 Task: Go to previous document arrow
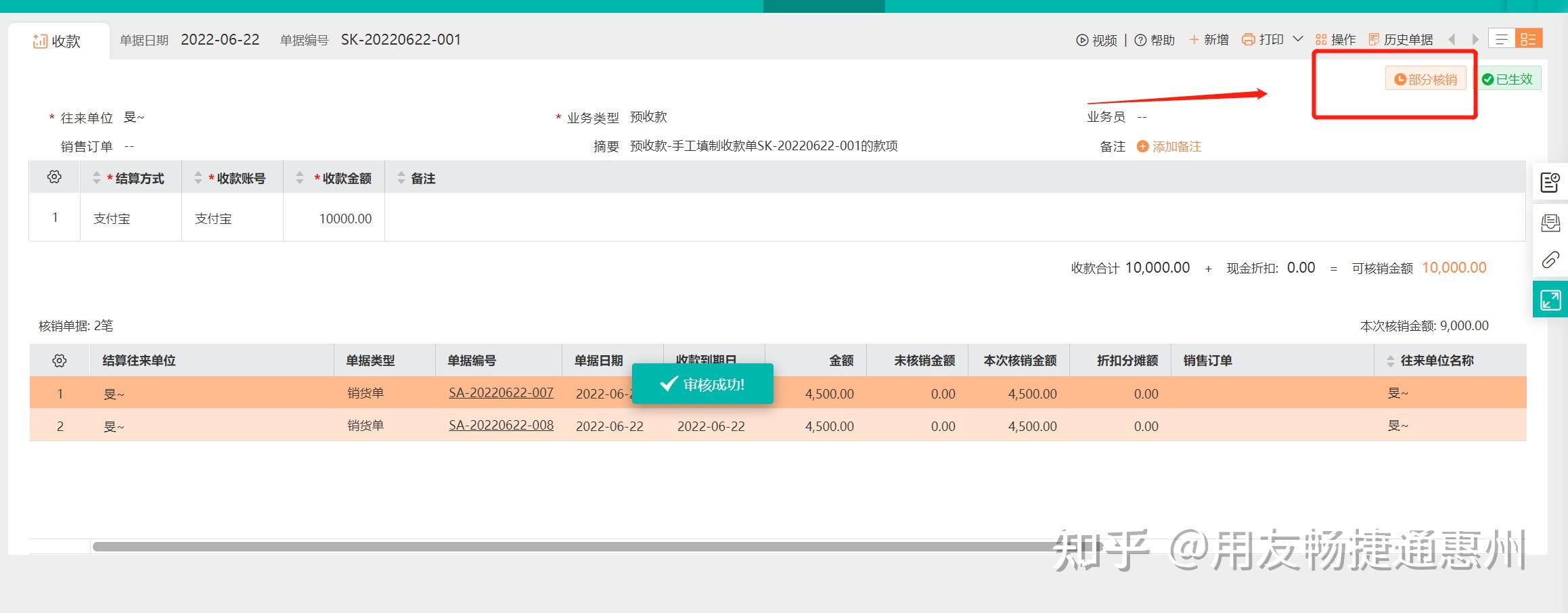click(1452, 40)
